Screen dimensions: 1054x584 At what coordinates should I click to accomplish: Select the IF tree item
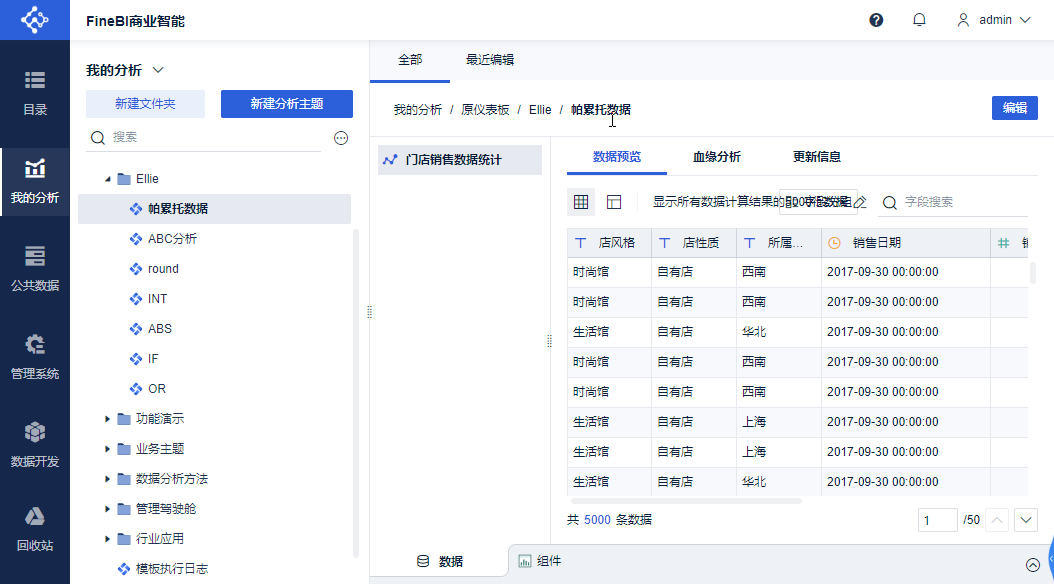[x=214, y=359]
